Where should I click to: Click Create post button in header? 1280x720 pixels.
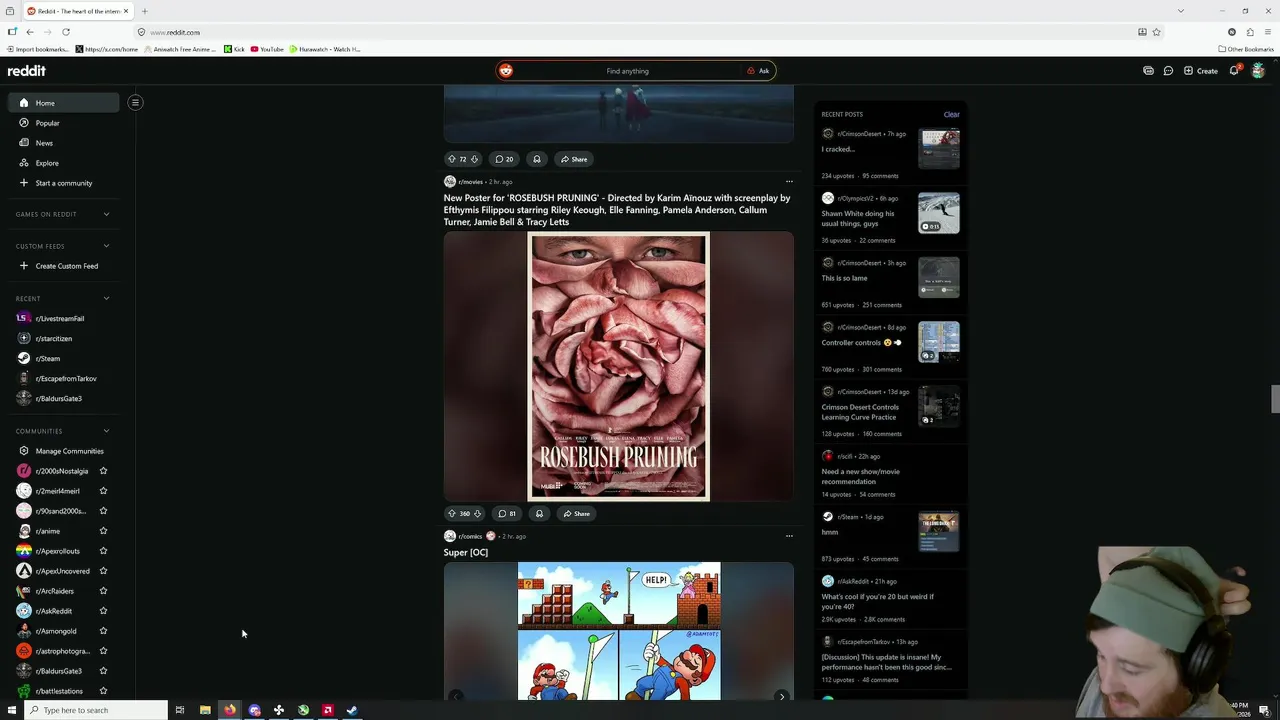click(x=1201, y=71)
